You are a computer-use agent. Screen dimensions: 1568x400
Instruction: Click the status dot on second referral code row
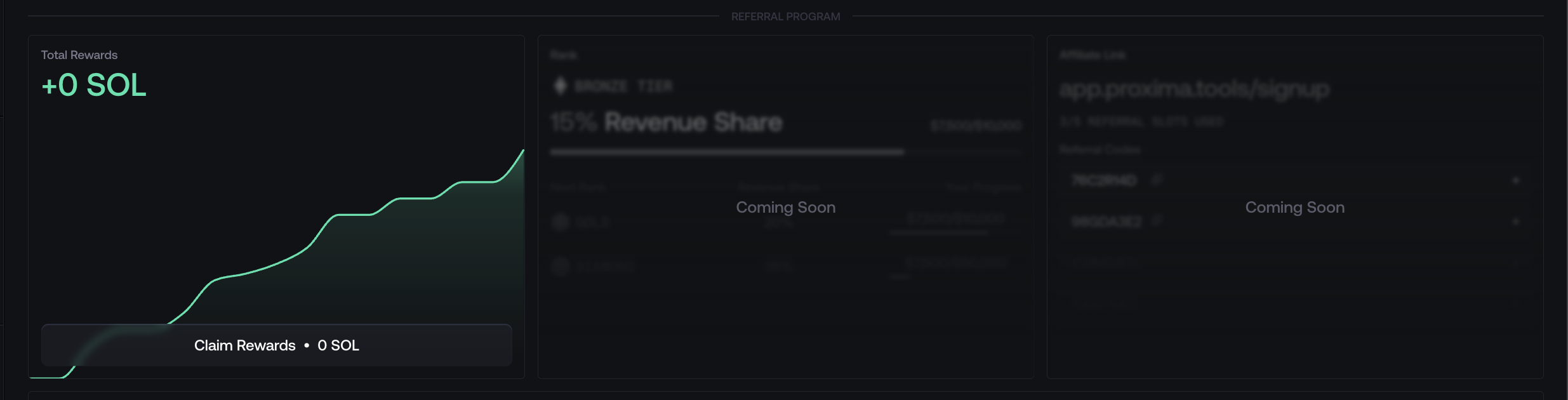tap(1515, 222)
